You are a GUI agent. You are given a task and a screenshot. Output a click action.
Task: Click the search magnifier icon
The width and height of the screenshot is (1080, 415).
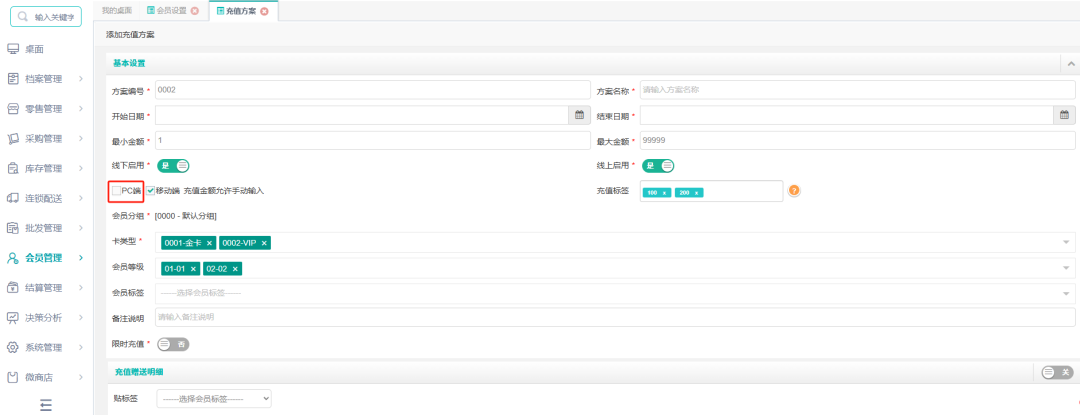[23, 17]
